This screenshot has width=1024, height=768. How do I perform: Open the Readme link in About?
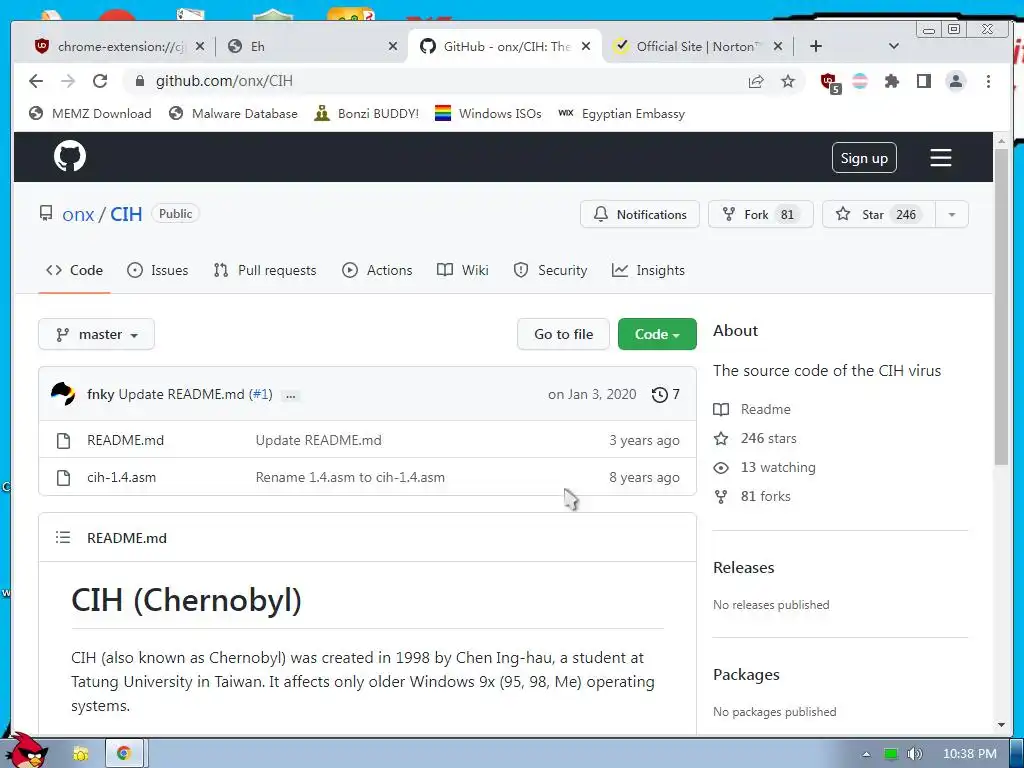click(765, 409)
